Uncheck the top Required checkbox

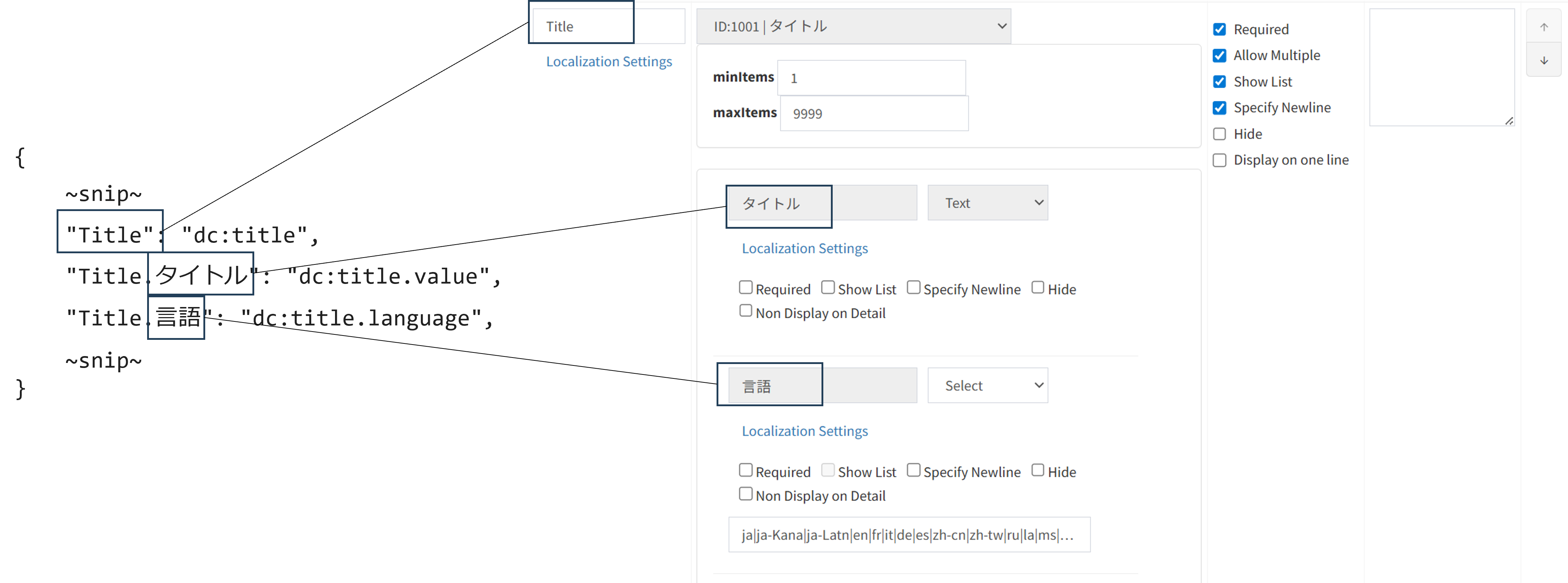pos(1219,29)
